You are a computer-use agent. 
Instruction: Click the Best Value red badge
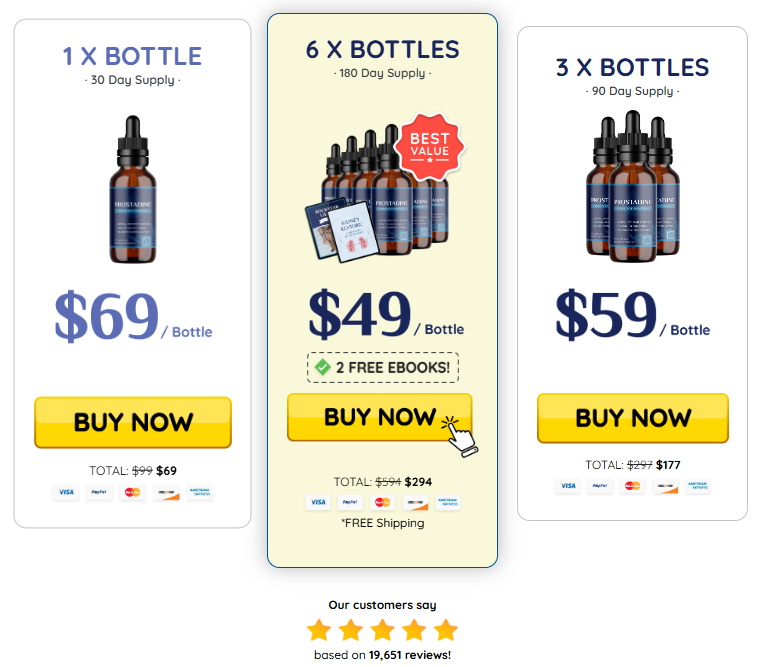429,146
